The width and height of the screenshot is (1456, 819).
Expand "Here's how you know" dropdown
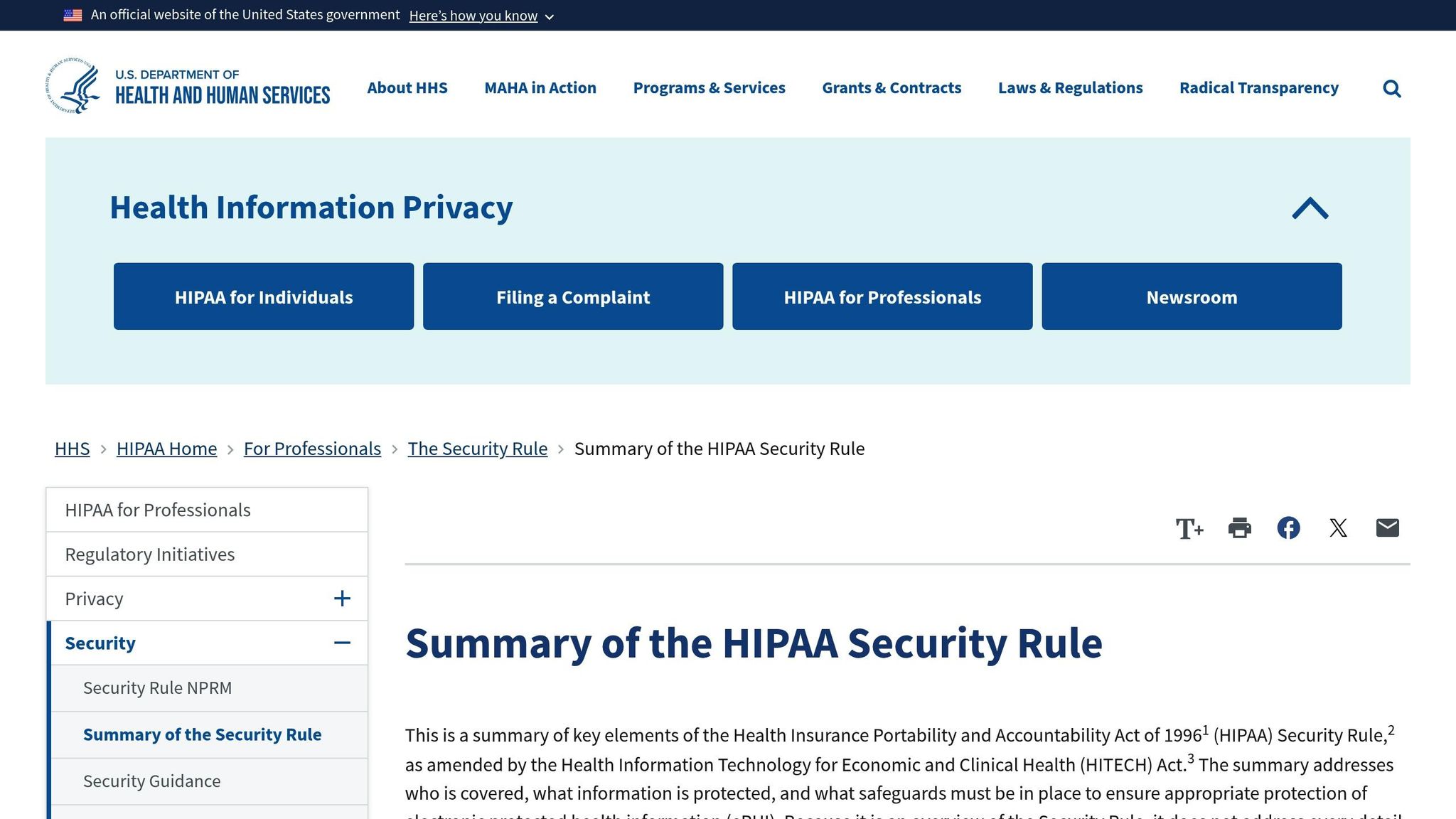pos(481,16)
